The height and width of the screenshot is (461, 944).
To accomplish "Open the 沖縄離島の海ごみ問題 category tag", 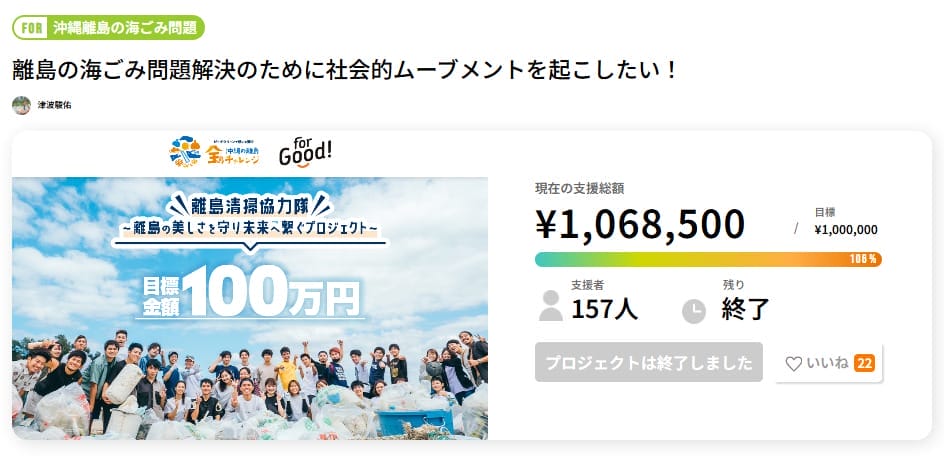I will point(125,27).
